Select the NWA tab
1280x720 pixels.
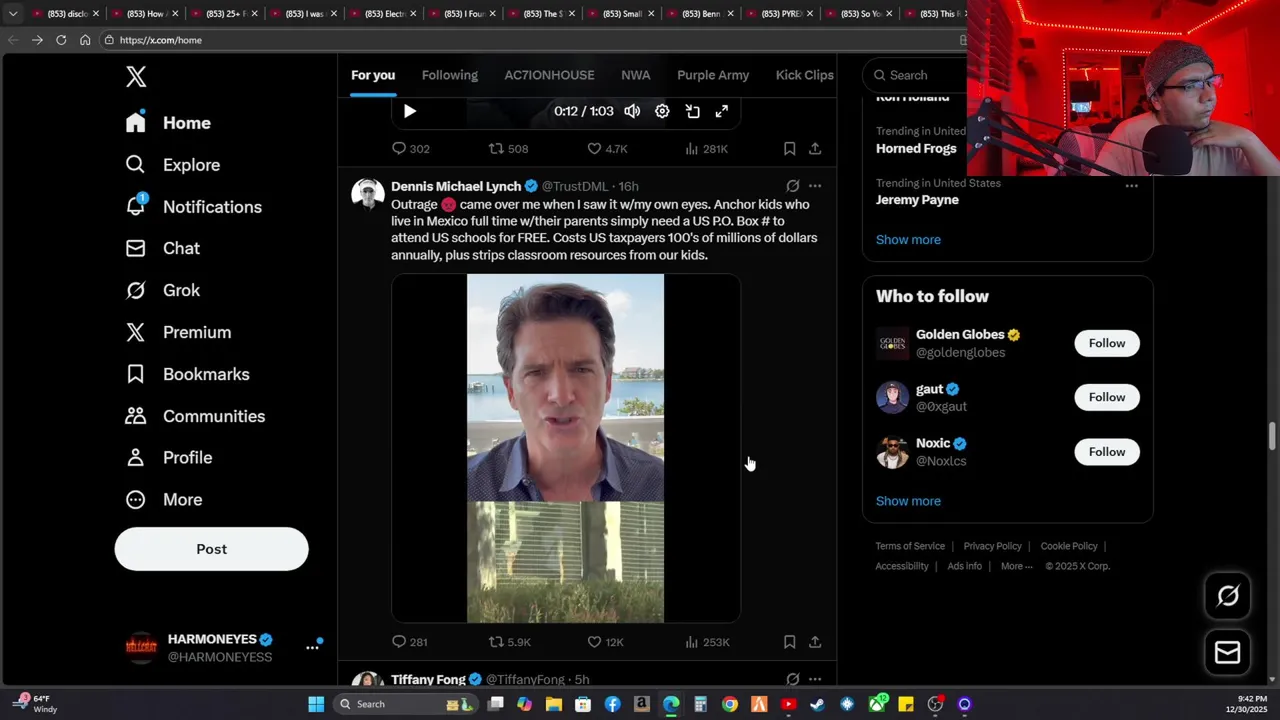click(636, 75)
